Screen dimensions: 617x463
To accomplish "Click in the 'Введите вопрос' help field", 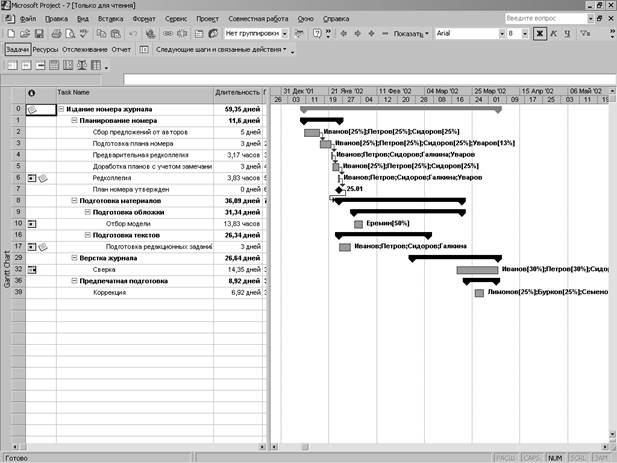I will click(x=546, y=18).
